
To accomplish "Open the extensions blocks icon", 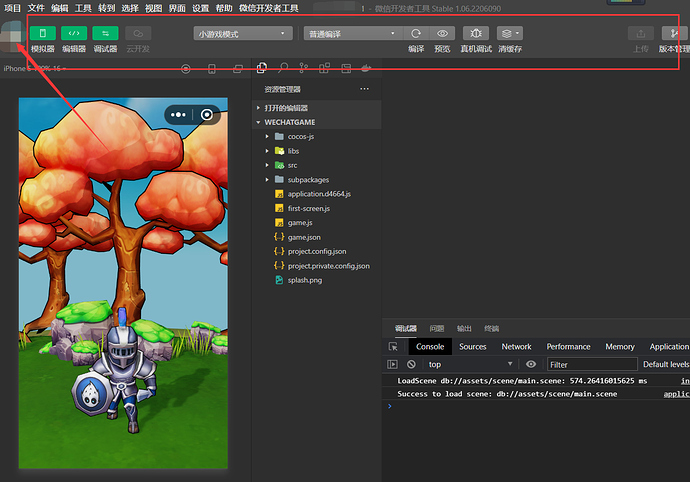I will coord(324,68).
